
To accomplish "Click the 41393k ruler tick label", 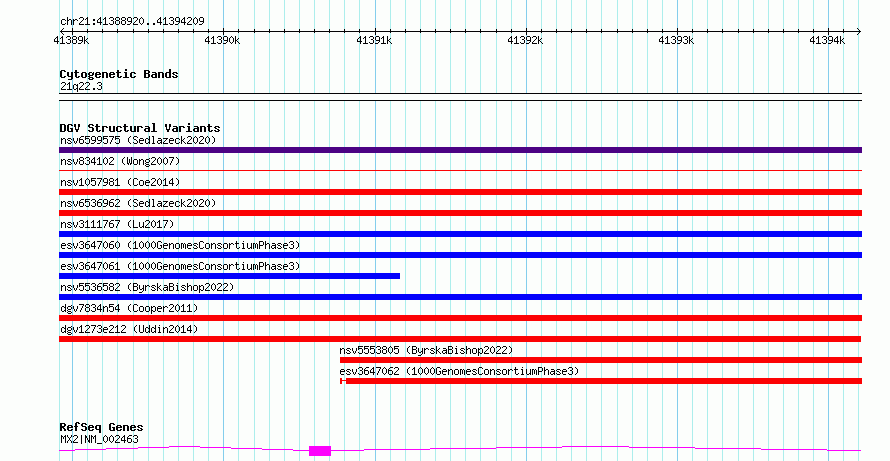I will click(676, 40).
